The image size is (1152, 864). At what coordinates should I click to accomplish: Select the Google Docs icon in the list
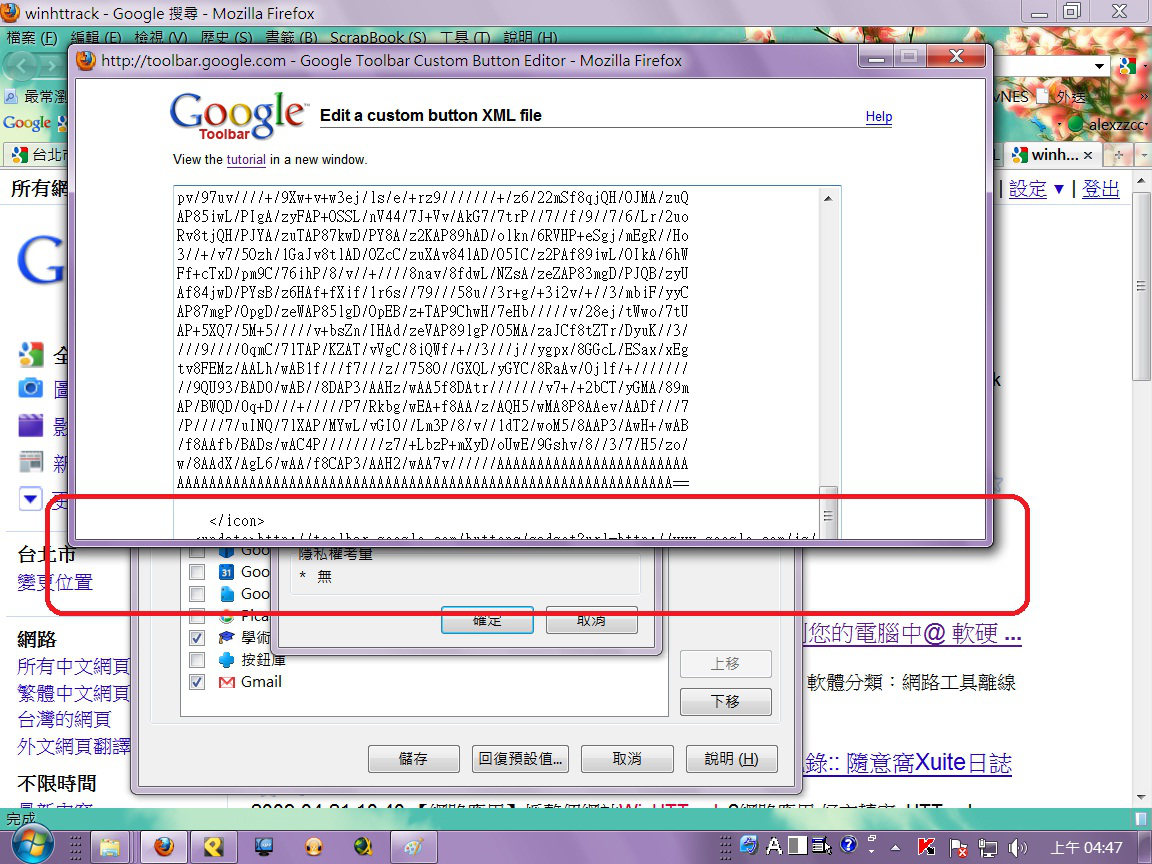pos(226,594)
